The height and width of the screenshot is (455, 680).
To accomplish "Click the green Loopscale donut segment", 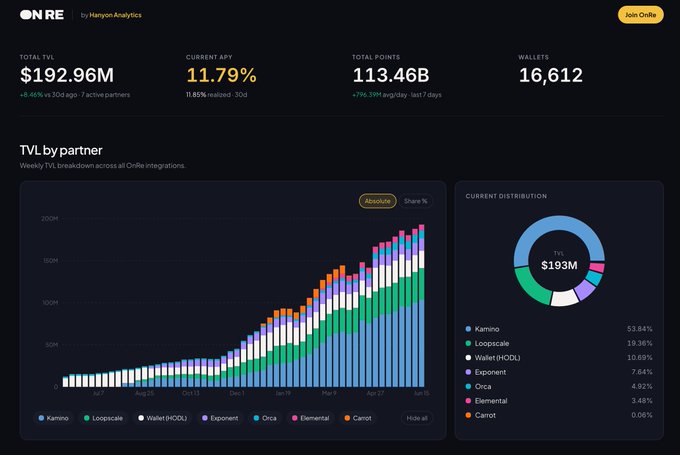I will [530, 287].
